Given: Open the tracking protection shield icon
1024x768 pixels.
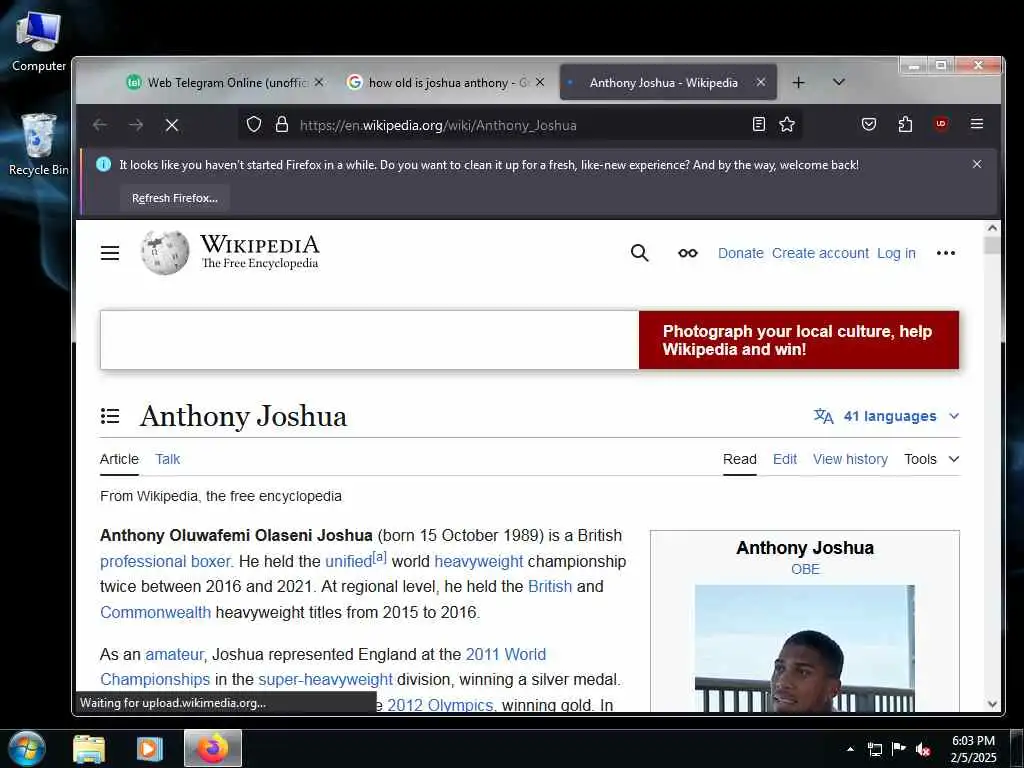Looking at the screenshot, I should coord(254,124).
